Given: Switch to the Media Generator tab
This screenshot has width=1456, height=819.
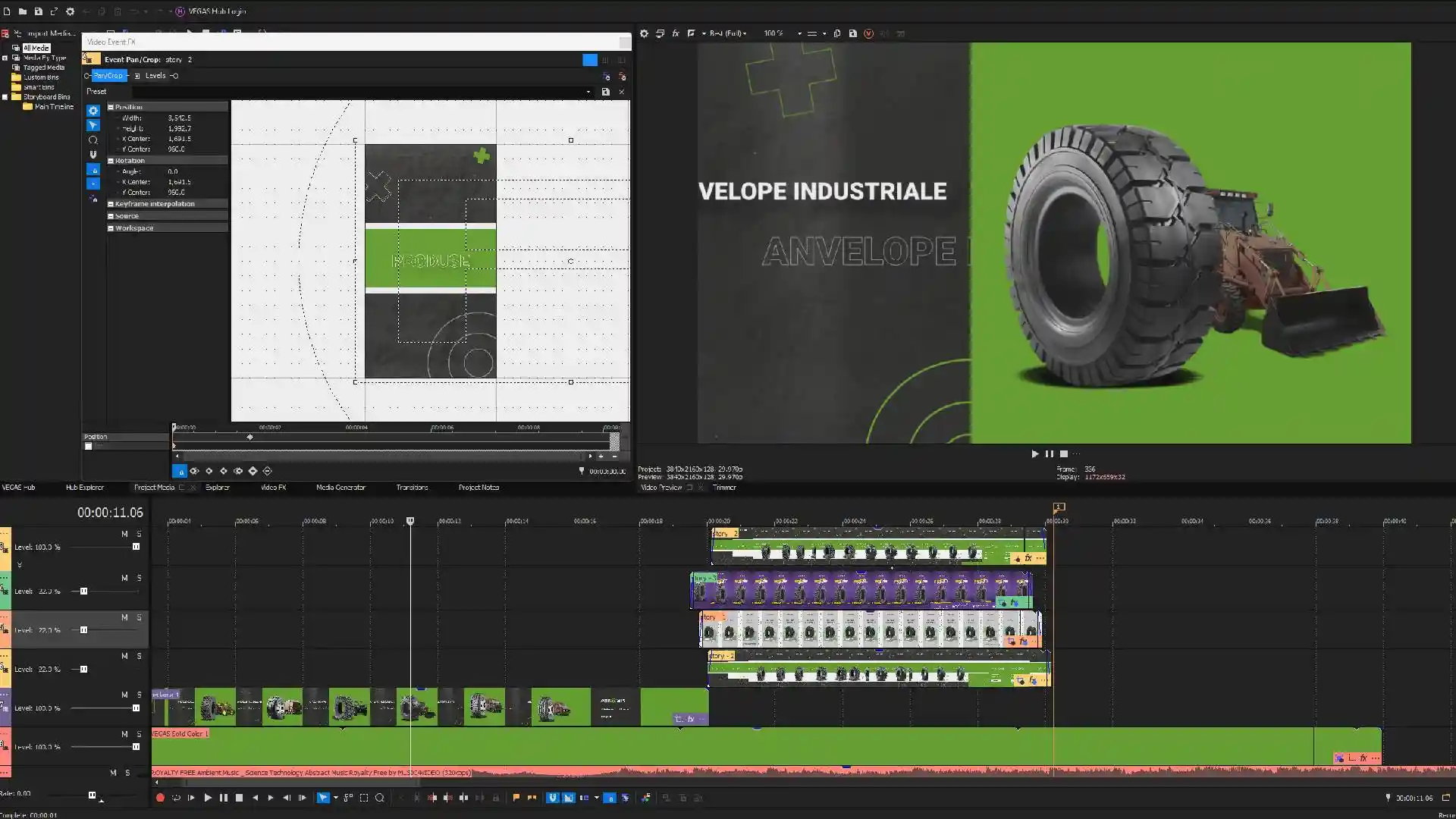Looking at the screenshot, I should point(340,488).
